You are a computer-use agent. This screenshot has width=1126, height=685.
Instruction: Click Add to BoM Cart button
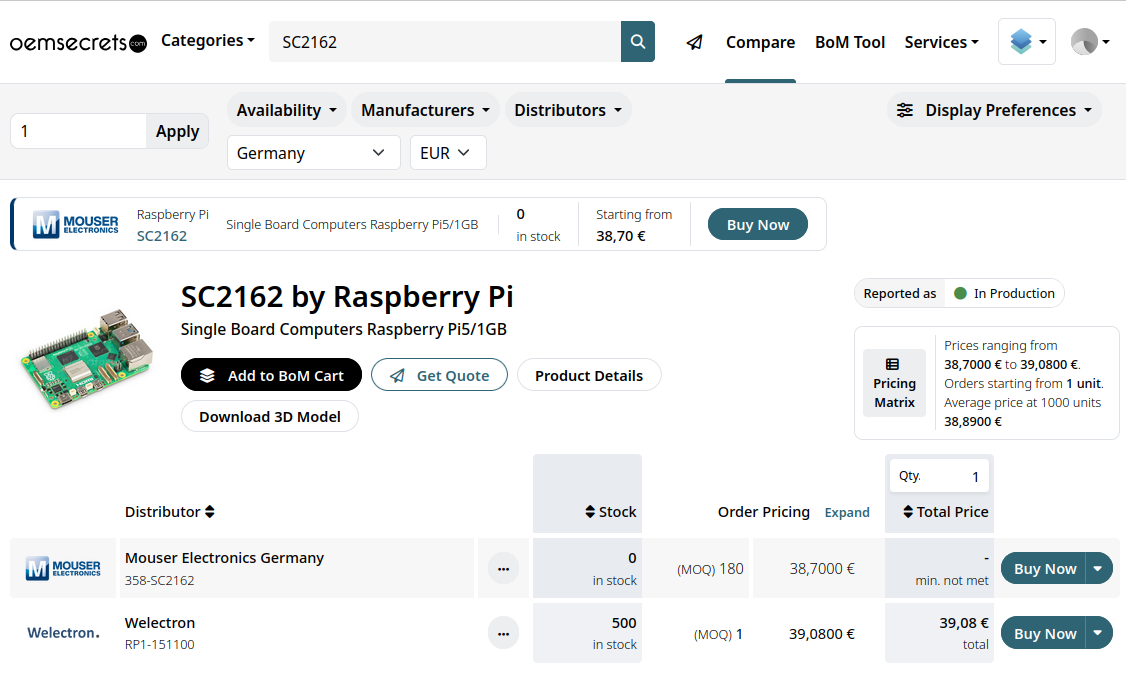(x=271, y=376)
